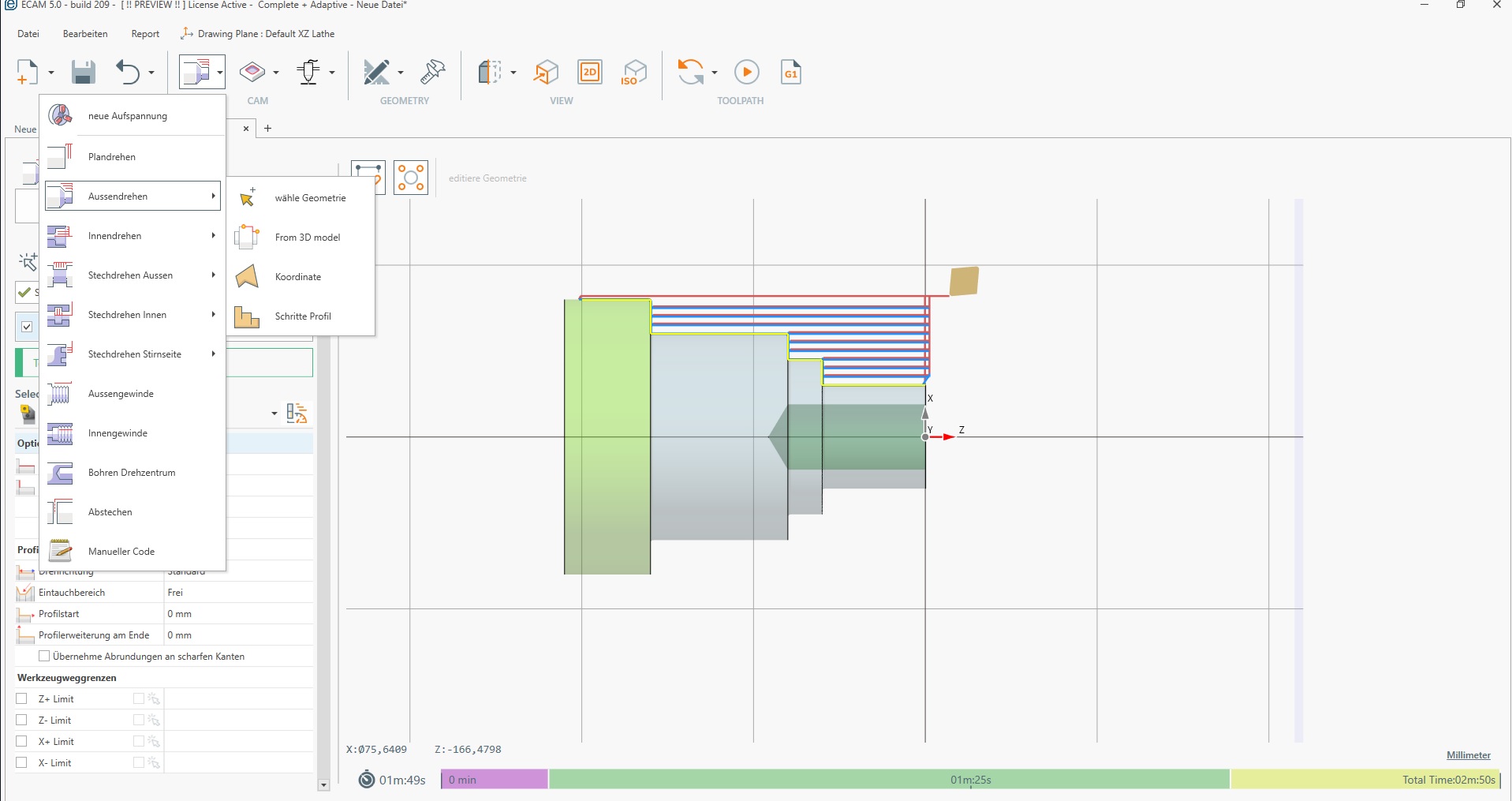1512x801 pixels.
Task: Click the circle pattern geometry icon
Action: tap(411, 178)
